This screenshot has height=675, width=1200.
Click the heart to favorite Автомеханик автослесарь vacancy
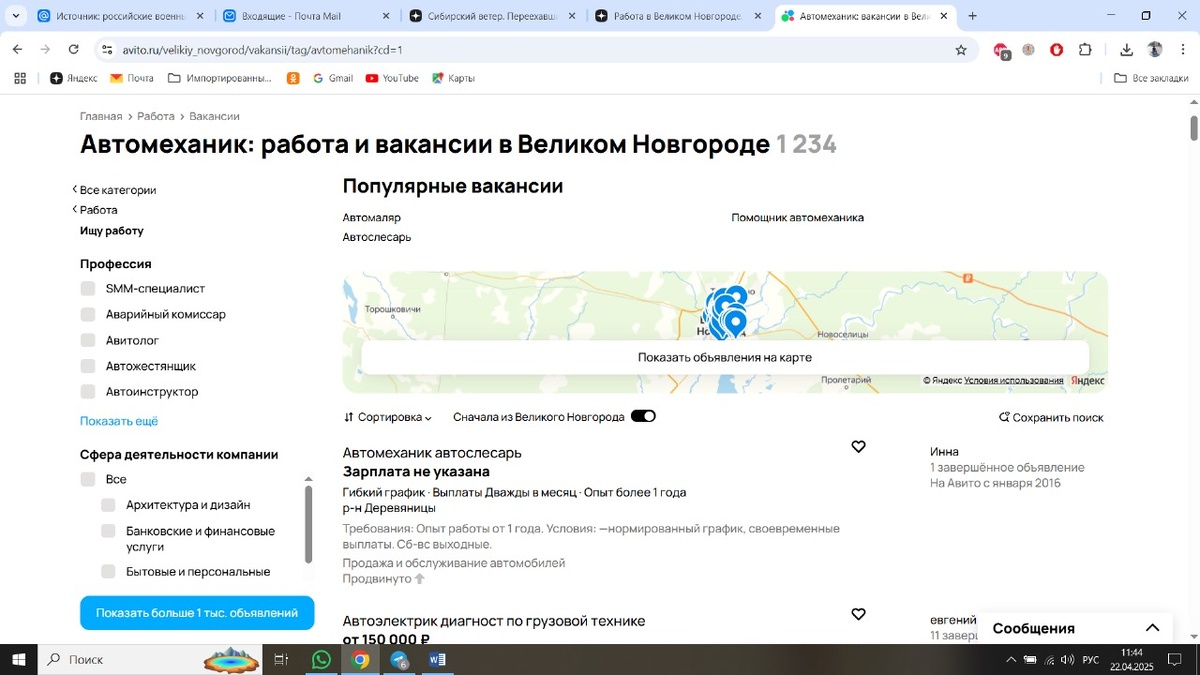(858, 446)
